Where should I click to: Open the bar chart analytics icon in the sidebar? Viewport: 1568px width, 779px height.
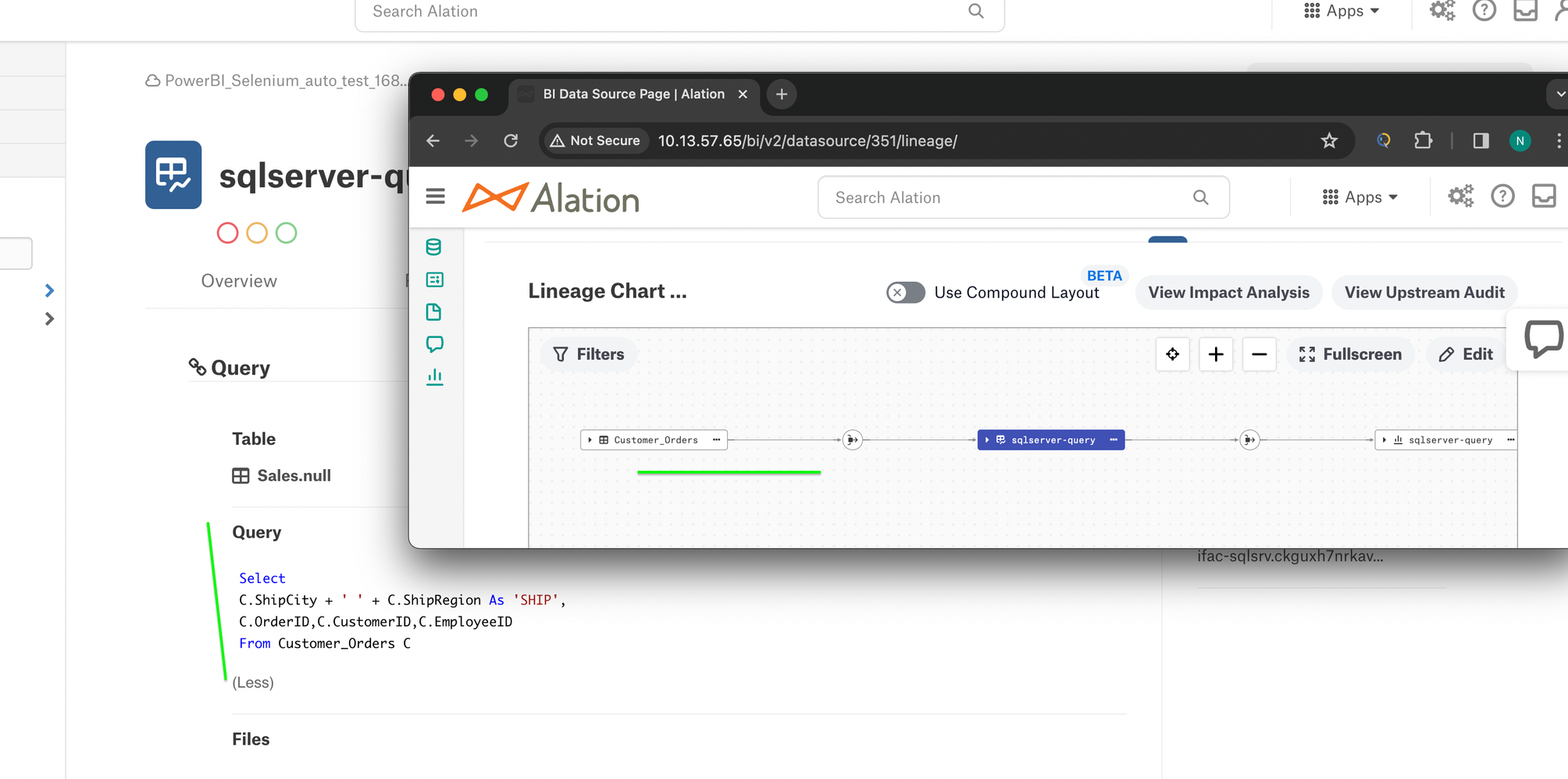(x=434, y=377)
